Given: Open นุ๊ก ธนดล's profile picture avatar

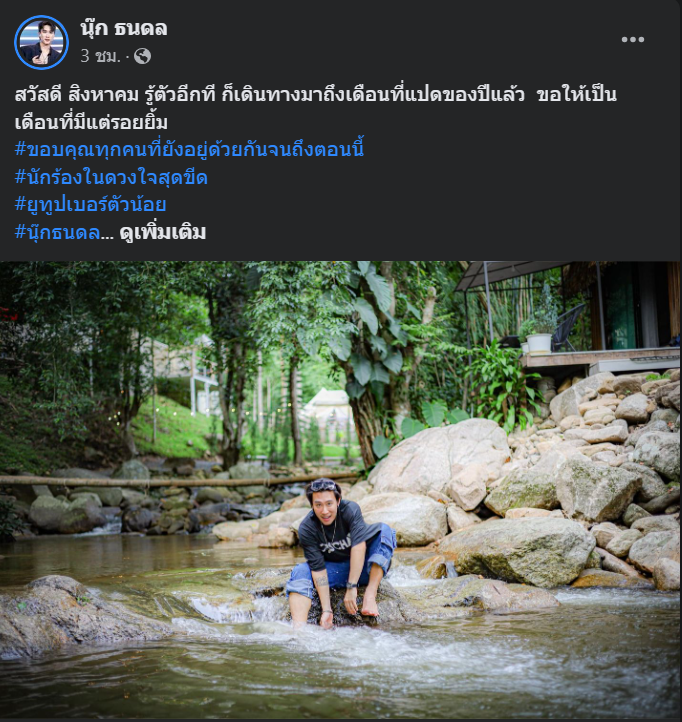Looking at the screenshot, I should pyautogui.click(x=41, y=42).
